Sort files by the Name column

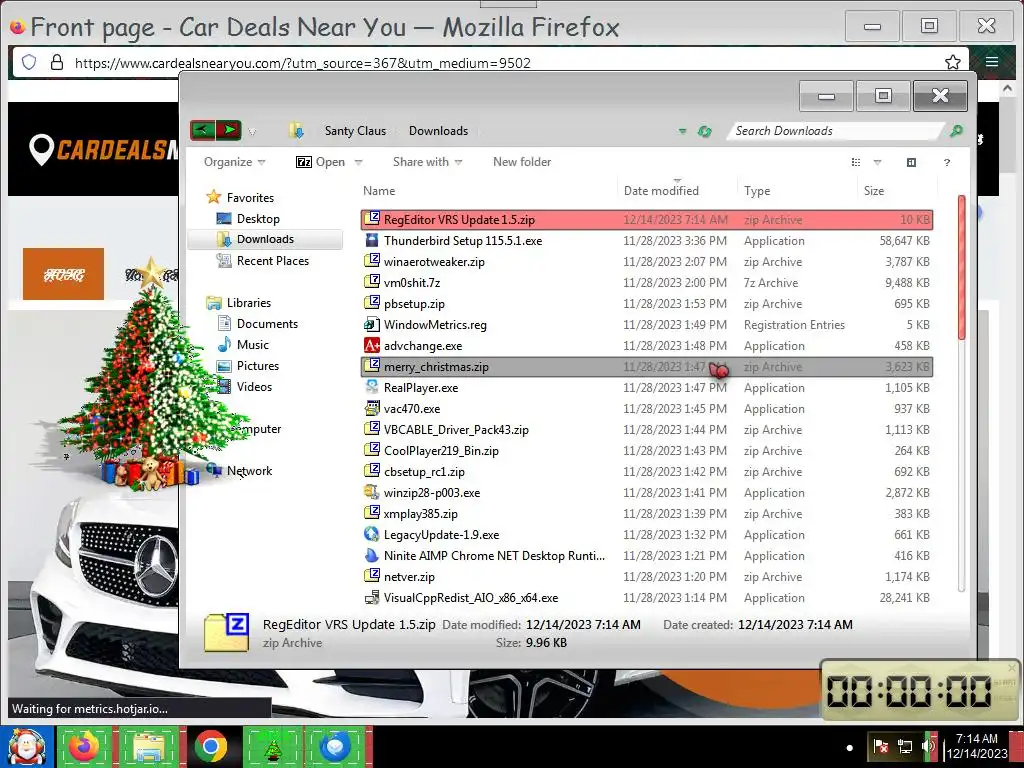379,191
